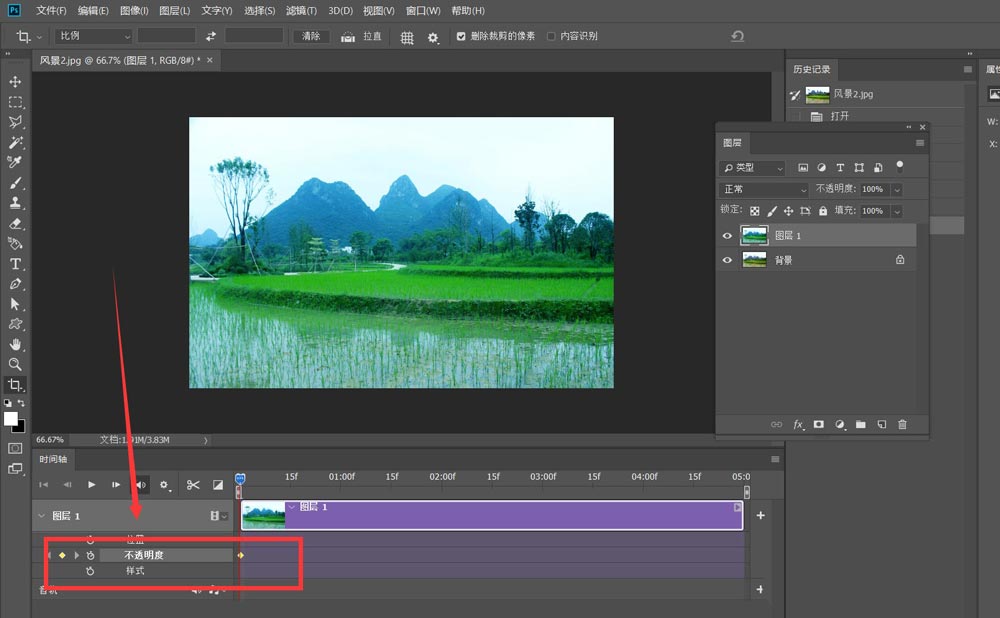Open 滤镜(T) menu

coord(301,11)
